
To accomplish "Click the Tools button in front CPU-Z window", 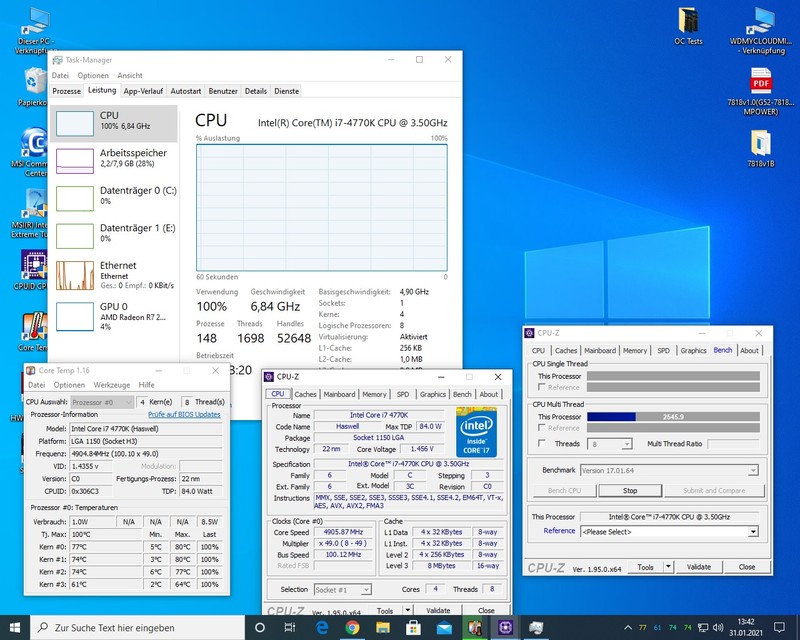I will pos(385,610).
